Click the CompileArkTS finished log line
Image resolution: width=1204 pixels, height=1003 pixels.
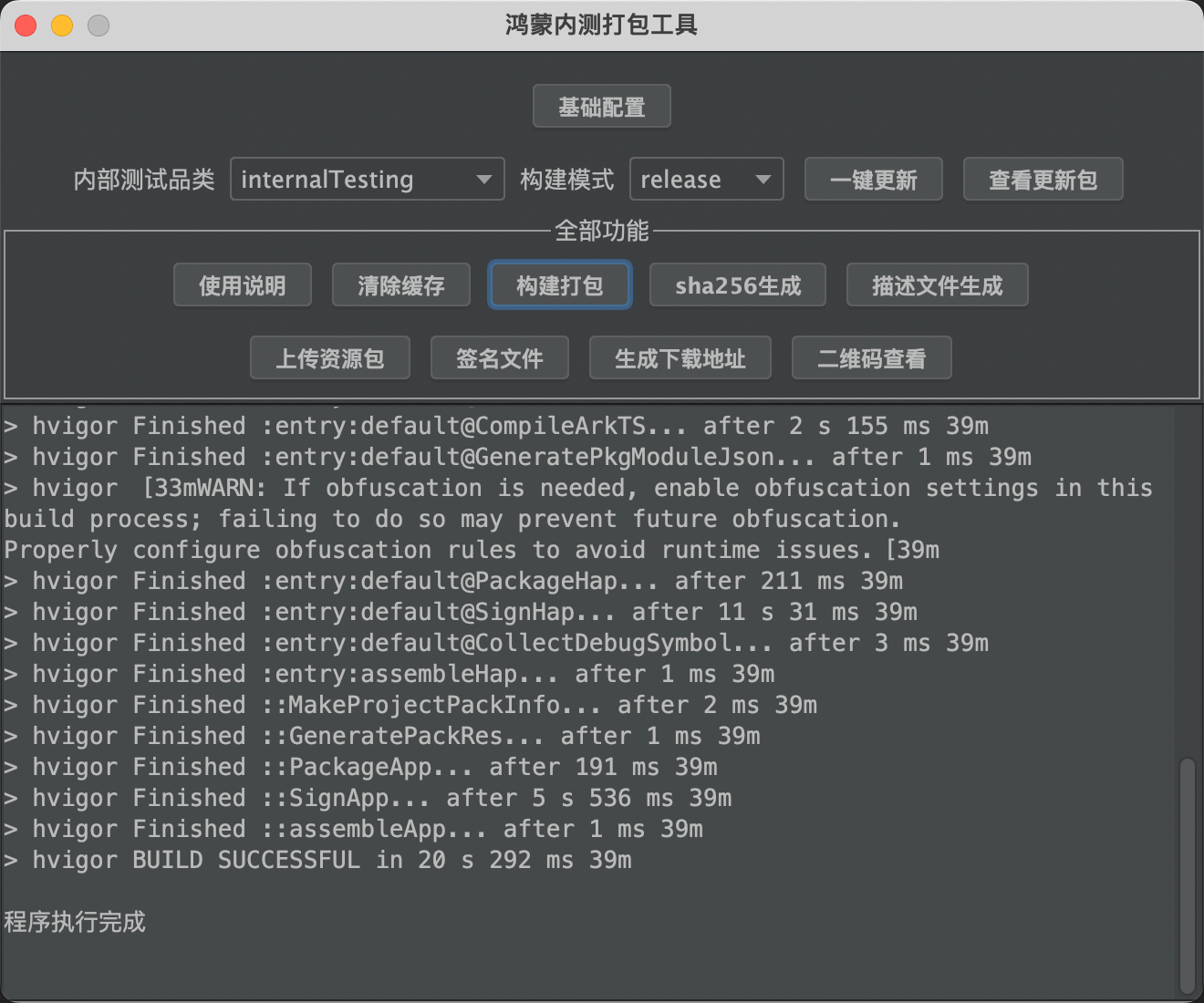(x=496, y=426)
